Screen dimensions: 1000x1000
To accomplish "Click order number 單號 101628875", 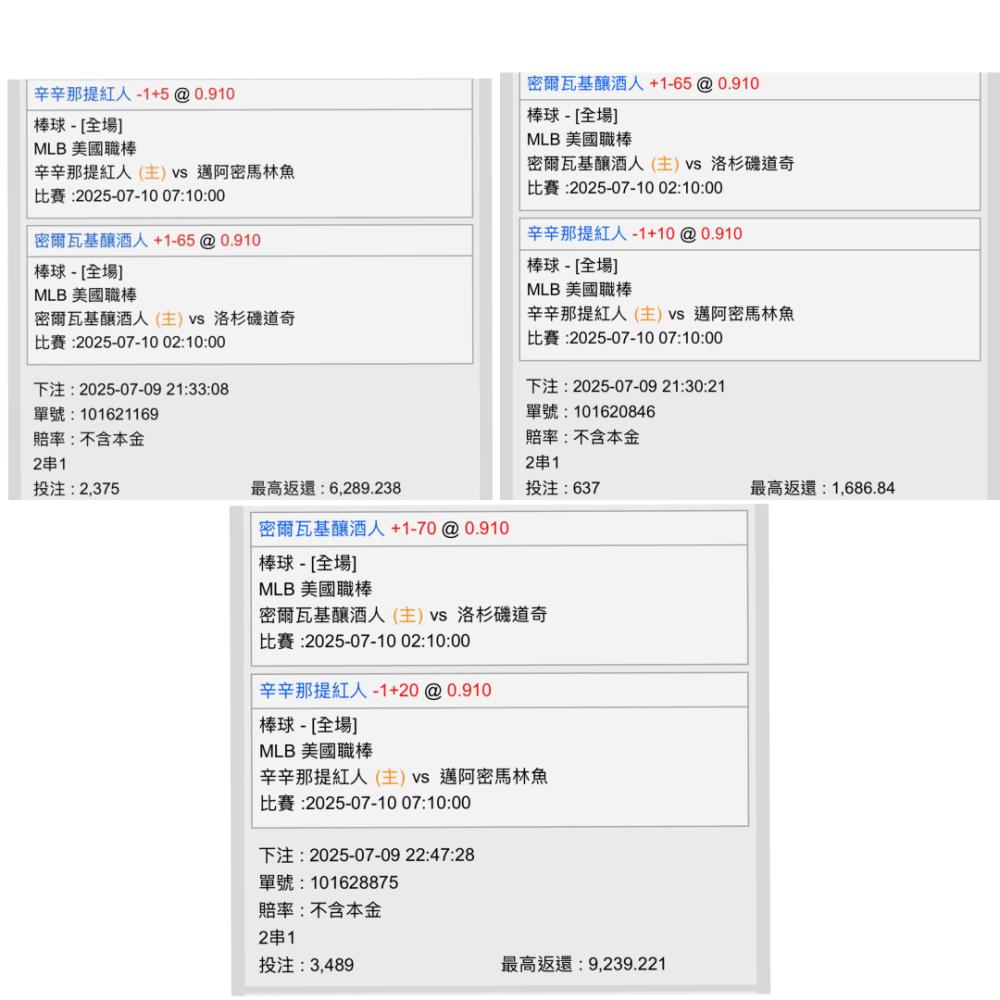I will (328, 883).
